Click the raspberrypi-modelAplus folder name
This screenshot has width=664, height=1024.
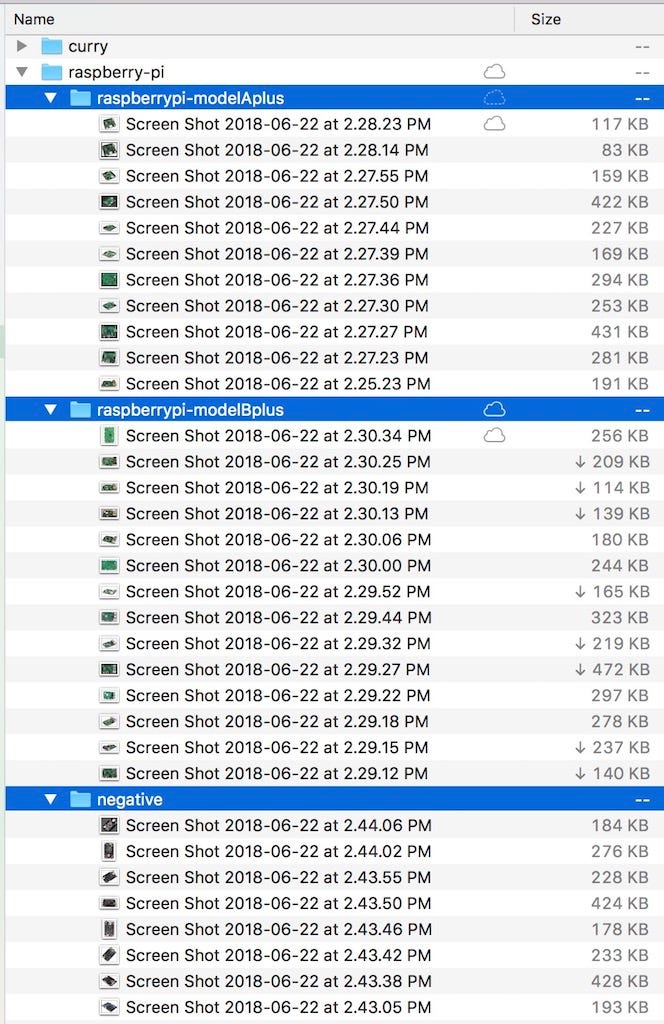point(191,99)
